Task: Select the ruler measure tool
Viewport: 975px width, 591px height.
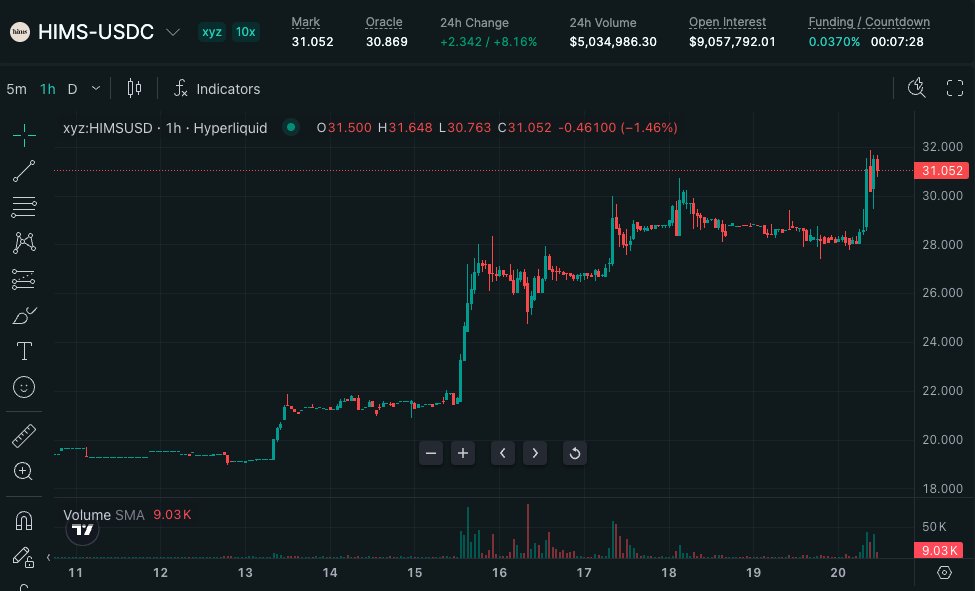Action: coord(24,435)
